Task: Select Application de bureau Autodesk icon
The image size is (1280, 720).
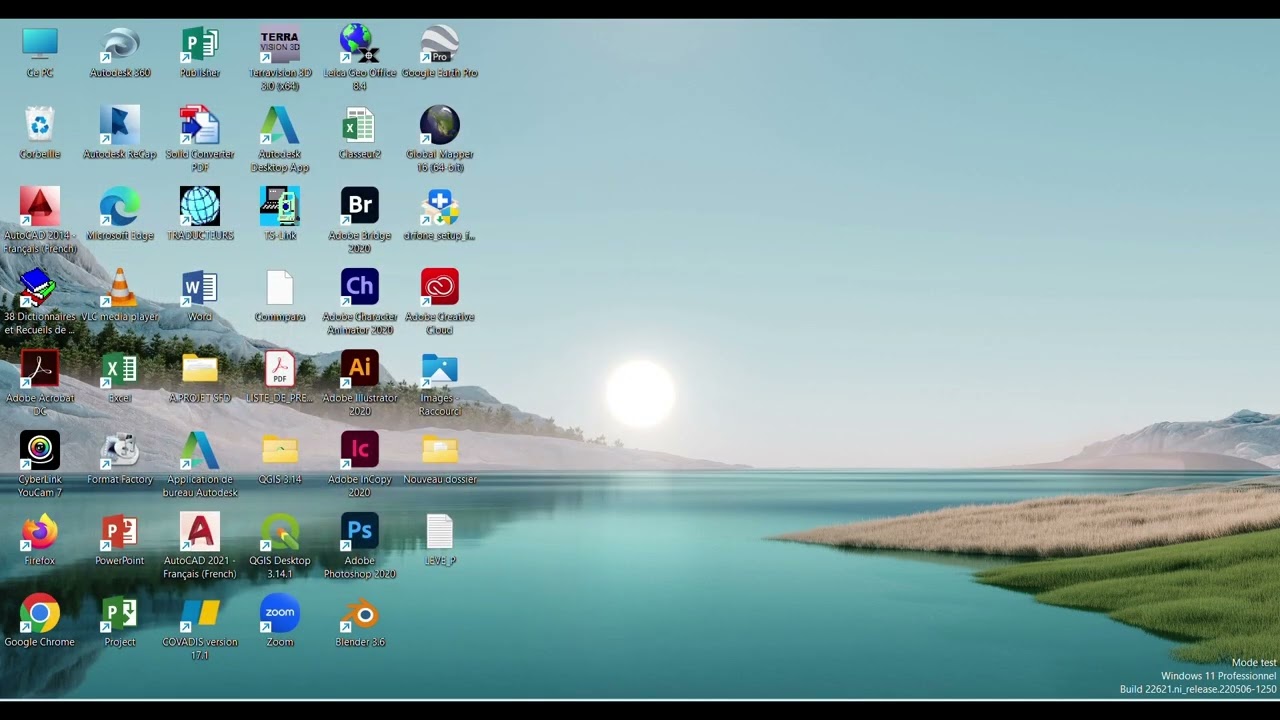Action: coord(200,450)
